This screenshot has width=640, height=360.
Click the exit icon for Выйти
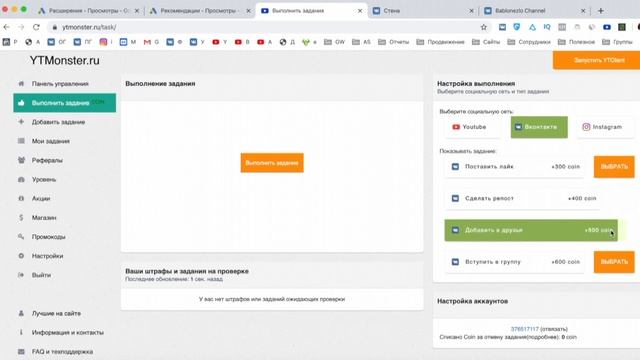coord(21,275)
